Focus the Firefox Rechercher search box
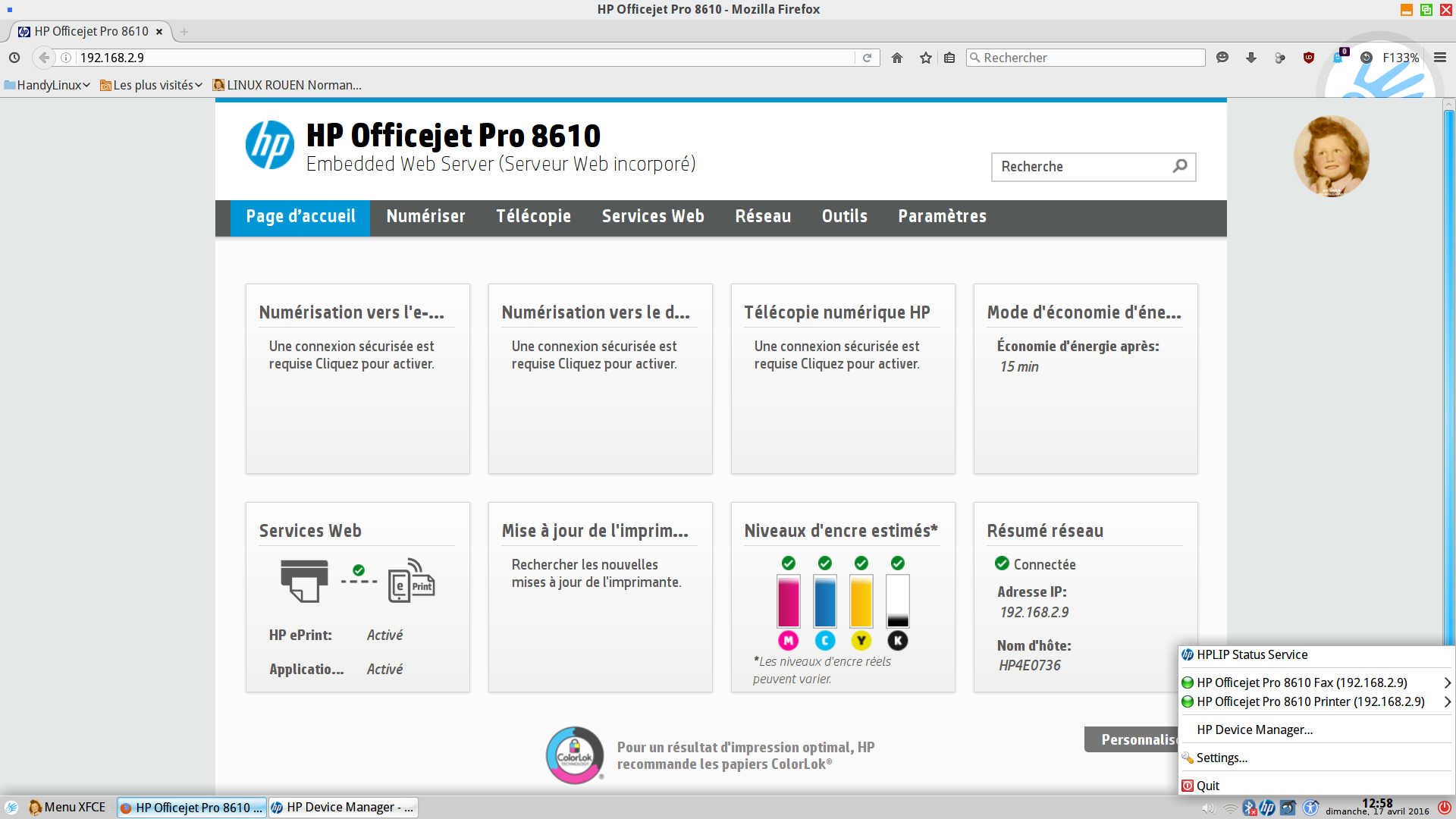The image size is (1456, 819). tap(1085, 58)
